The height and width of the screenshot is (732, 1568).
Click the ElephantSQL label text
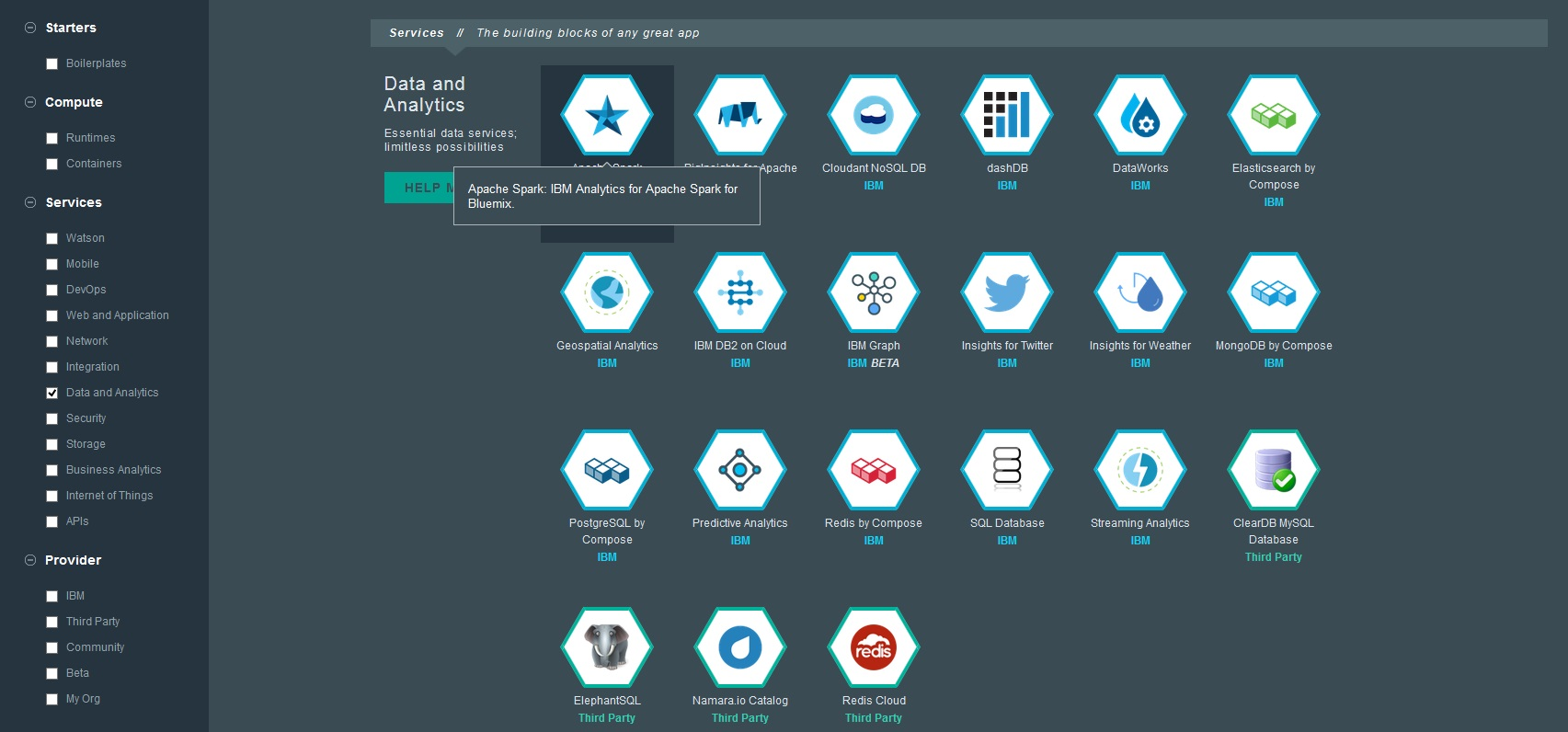(x=607, y=701)
